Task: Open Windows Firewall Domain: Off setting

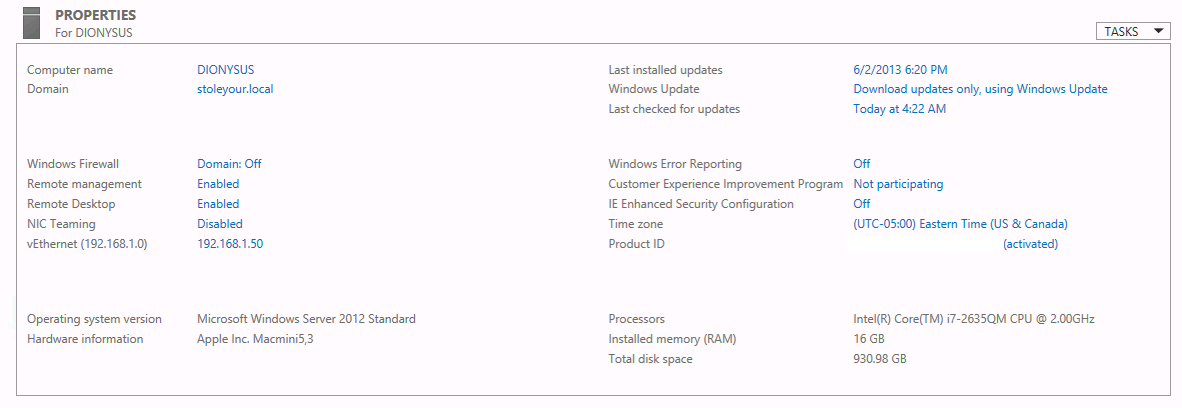Action: point(229,164)
